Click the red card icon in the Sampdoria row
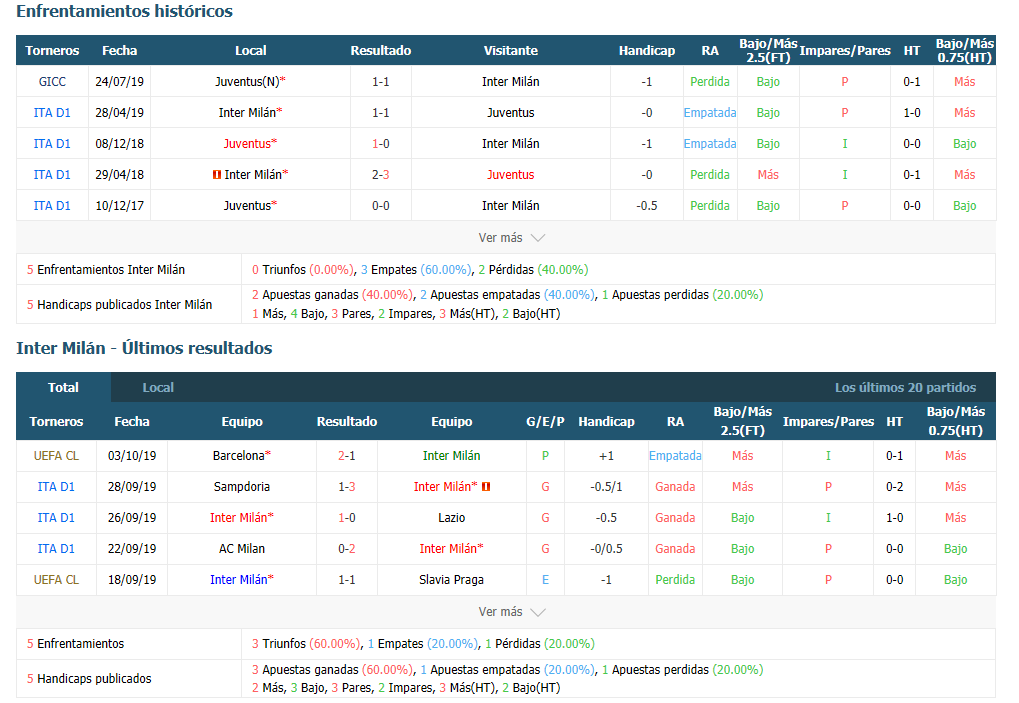This screenshot has width=1019, height=703. click(486, 487)
